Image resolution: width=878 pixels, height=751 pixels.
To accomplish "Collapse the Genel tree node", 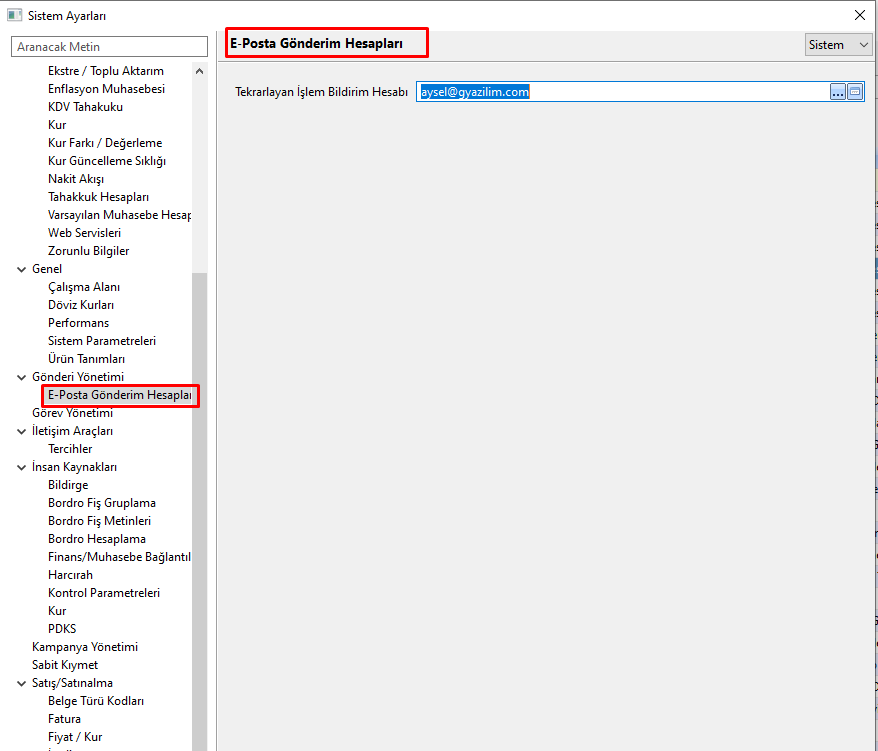I will coord(22,269).
